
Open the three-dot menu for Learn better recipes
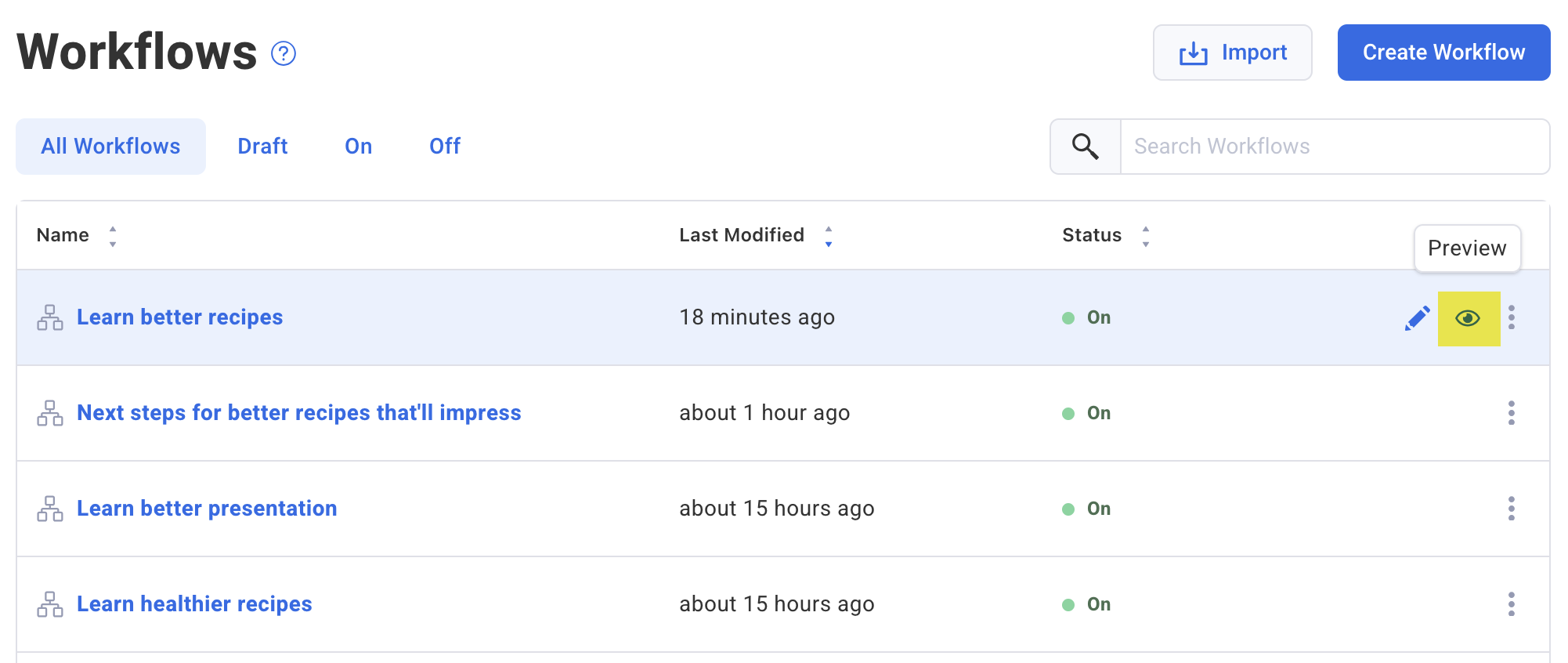(x=1511, y=317)
